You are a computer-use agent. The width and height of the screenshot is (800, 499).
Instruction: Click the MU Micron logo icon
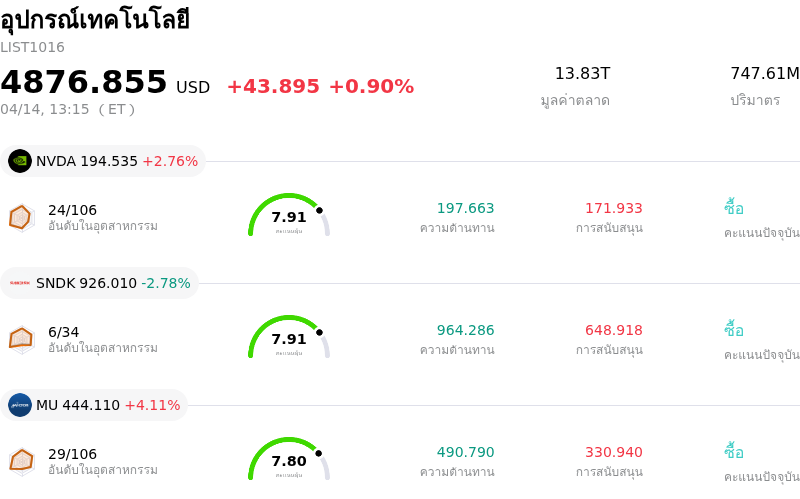(20, 405)
